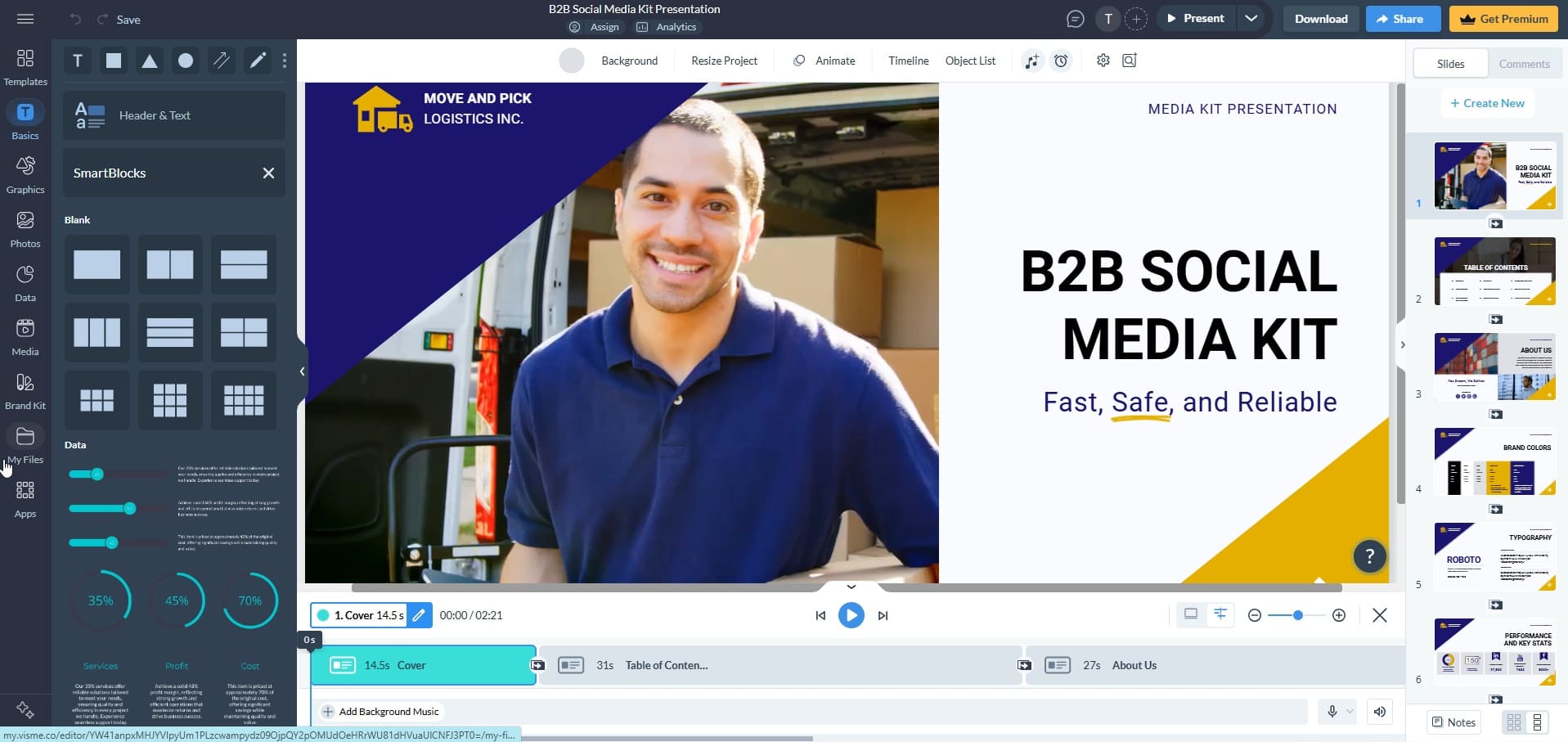Click Add Background Music
Viewport: 1568px width, 742px height.
pos(380,712)
